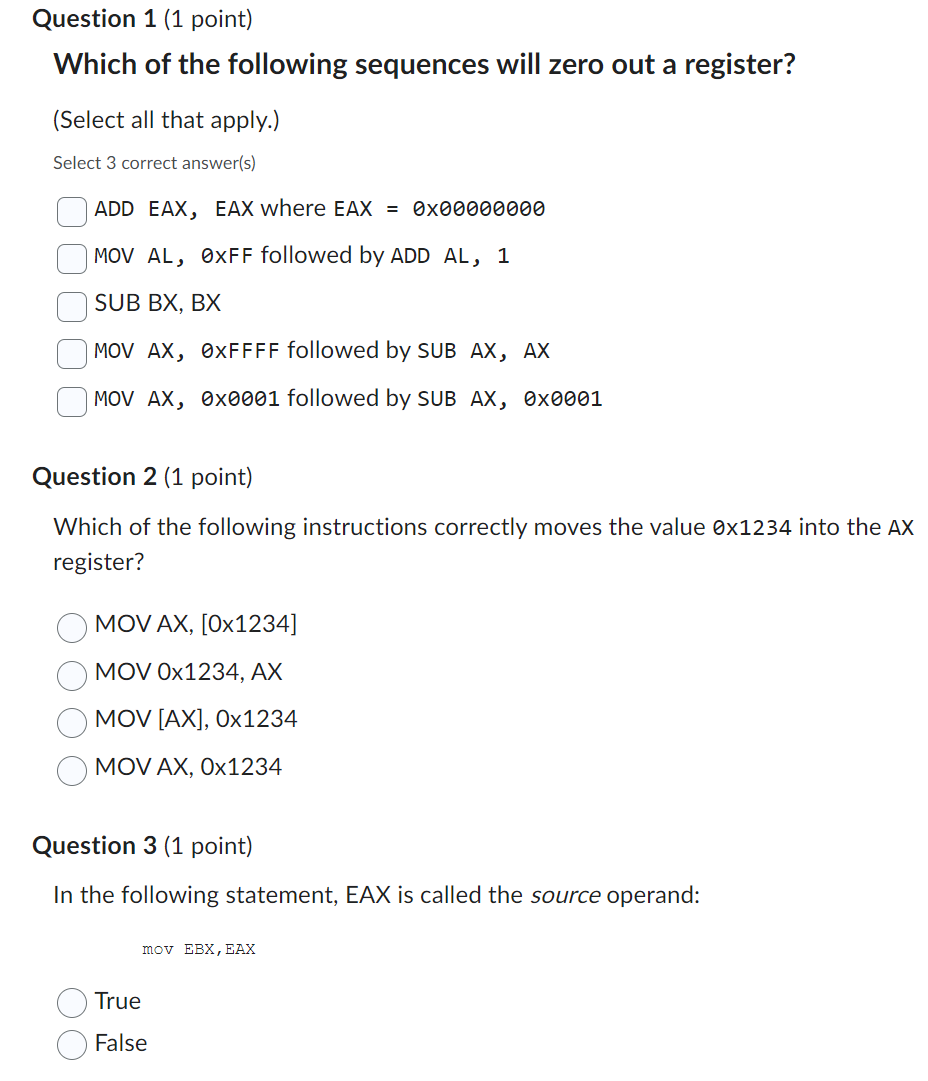
Task: Click the Question 2 heading
Action: (94, 476)
